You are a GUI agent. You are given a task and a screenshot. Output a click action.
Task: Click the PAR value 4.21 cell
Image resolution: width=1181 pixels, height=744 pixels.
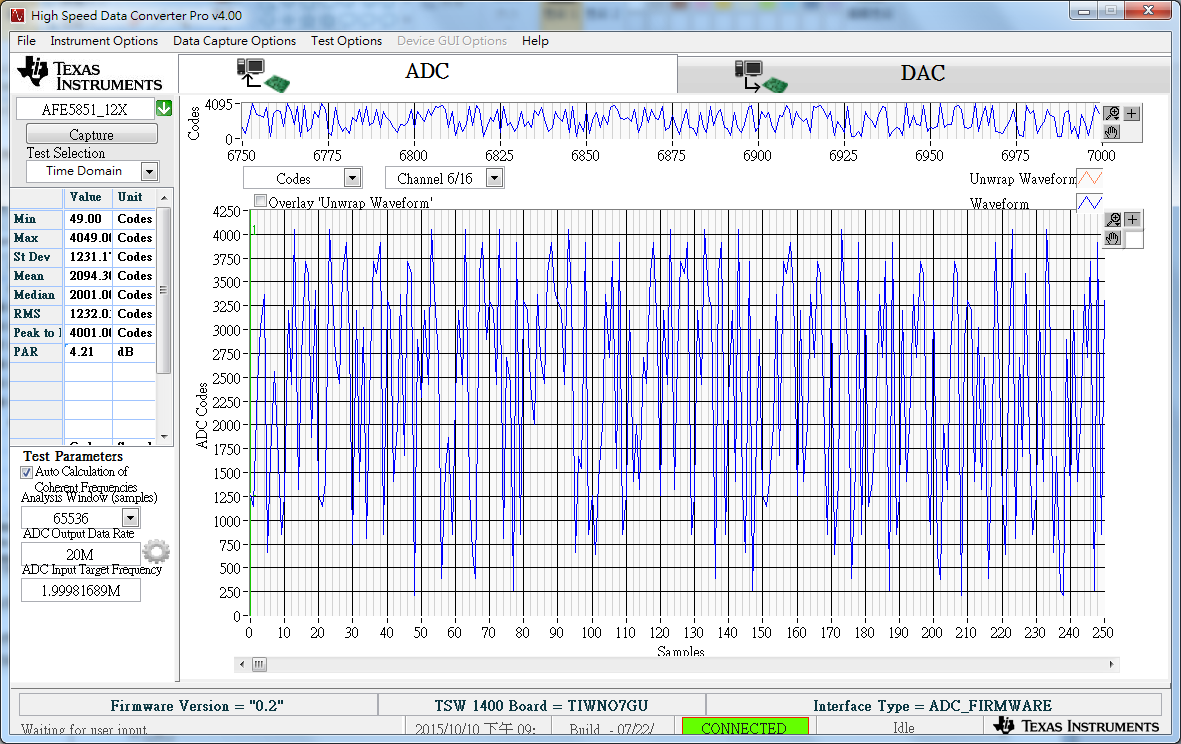click(88, 352)
